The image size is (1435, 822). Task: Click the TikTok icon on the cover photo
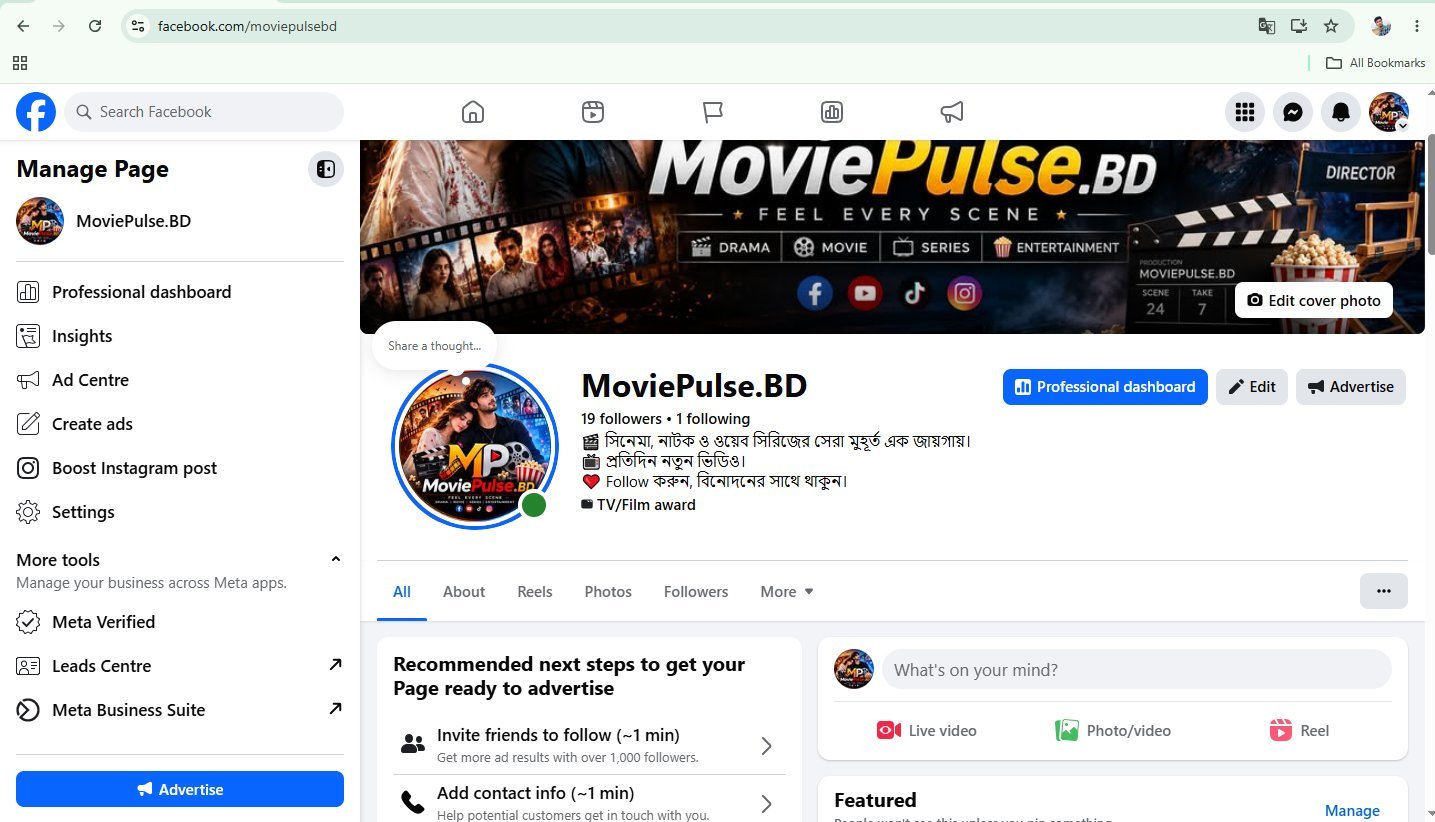915,293
